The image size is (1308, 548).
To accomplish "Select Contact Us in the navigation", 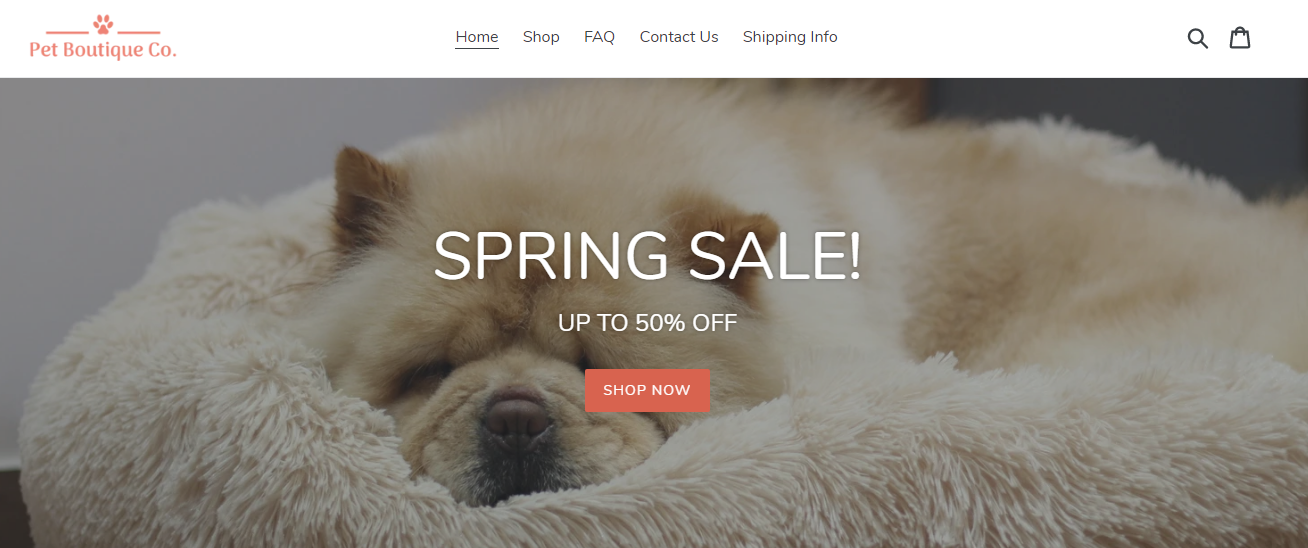I will pyautogui.click(x=679, y=37).
